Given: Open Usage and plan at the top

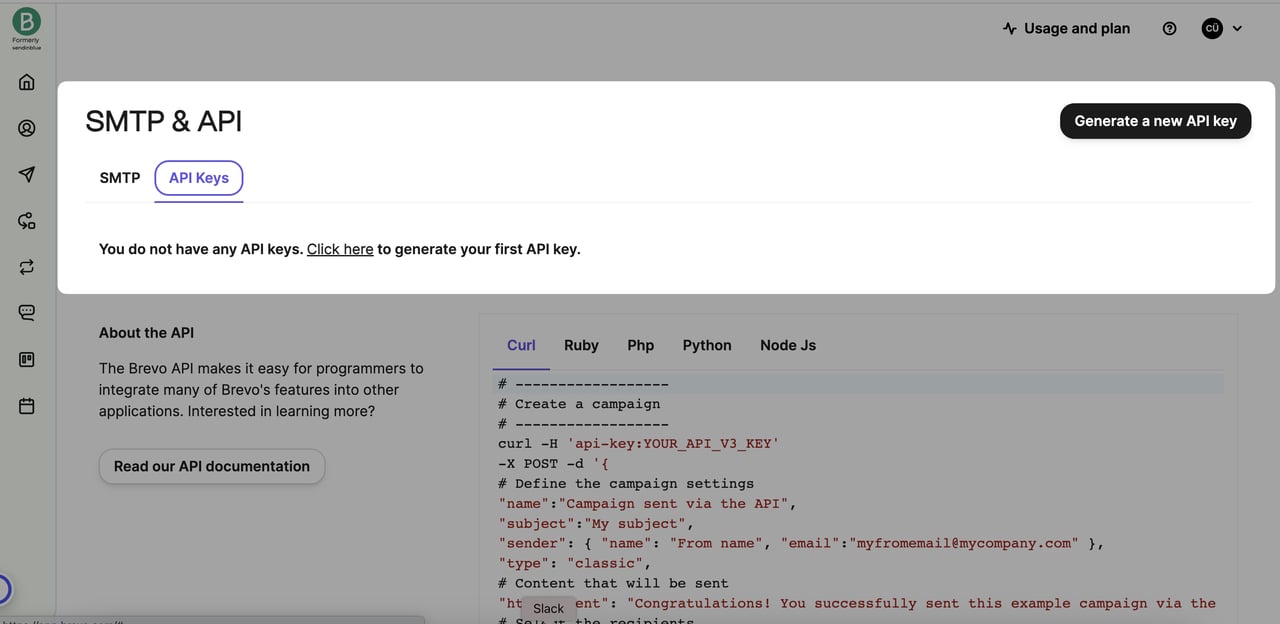Looking at the screenshot, I should (1066, 28).
